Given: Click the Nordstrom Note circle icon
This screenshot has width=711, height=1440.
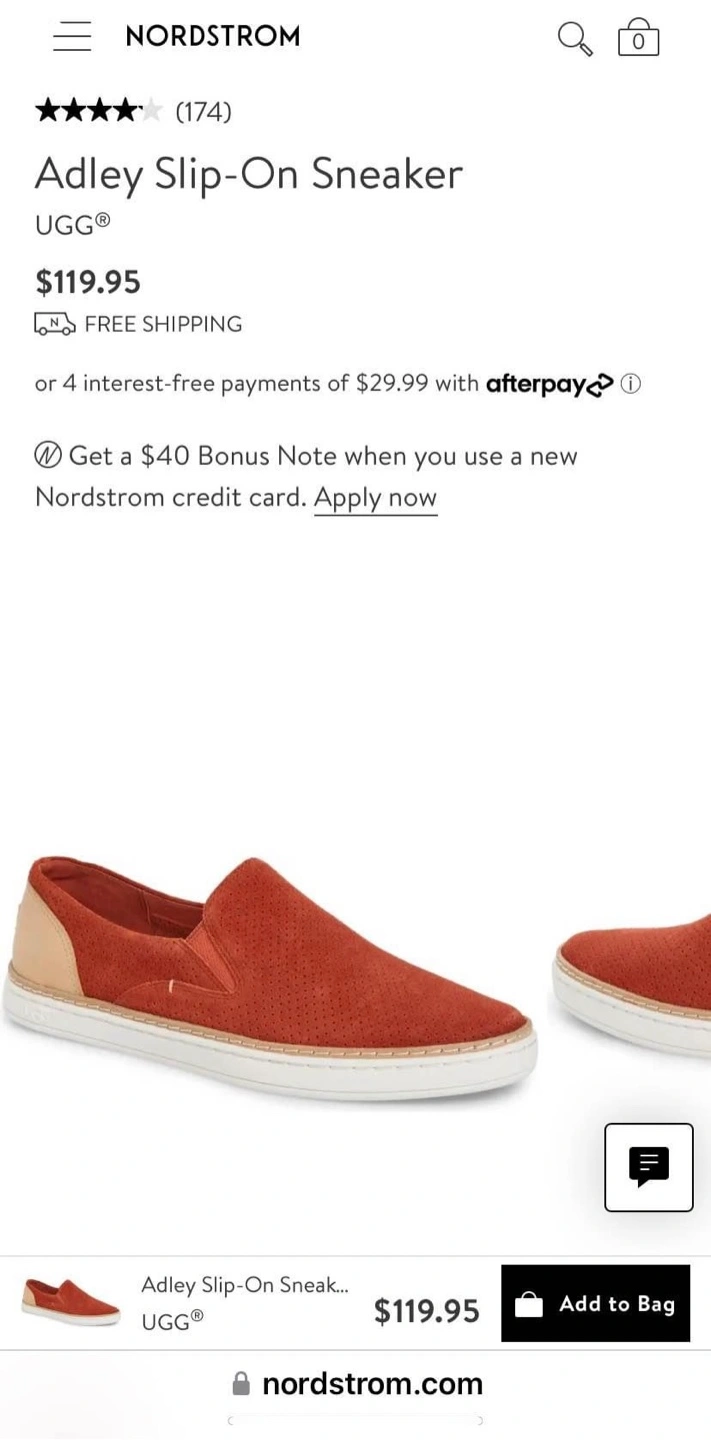Looking at the screenshot, I should [48, 456].
